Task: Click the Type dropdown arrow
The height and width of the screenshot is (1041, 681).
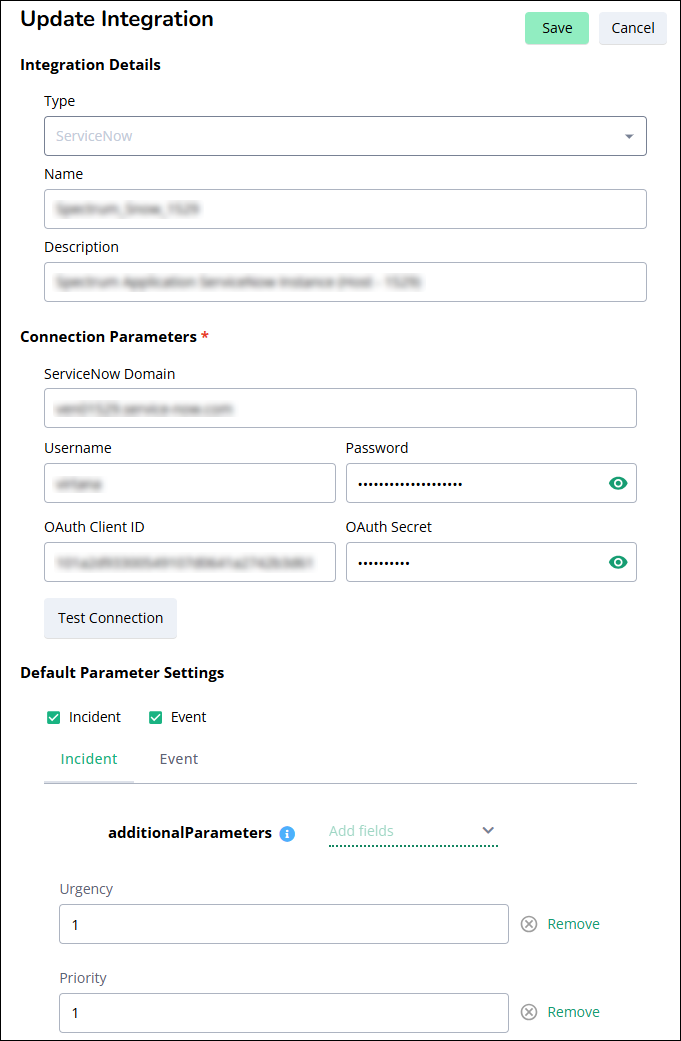Action: [x=629, y=137]
